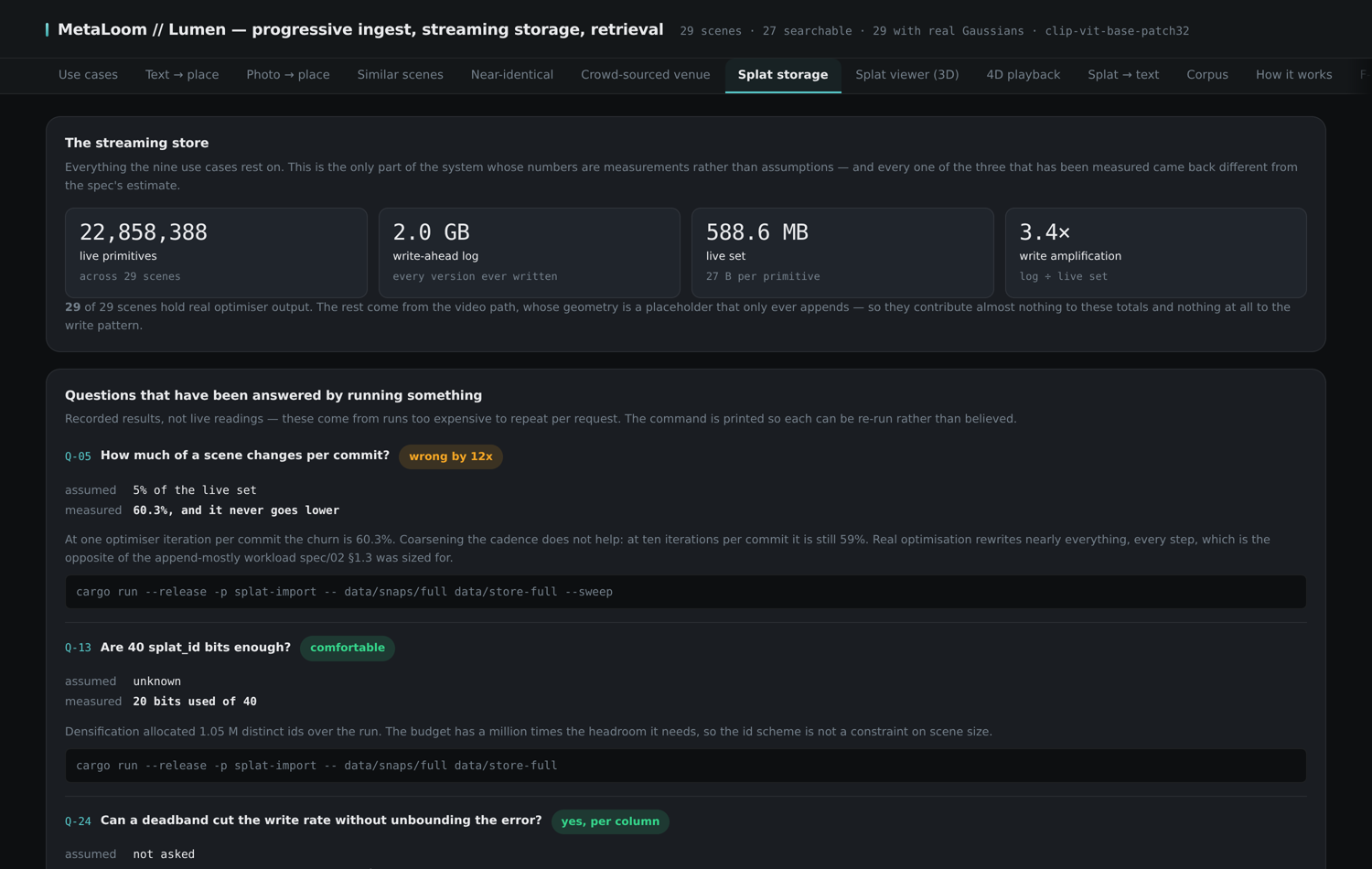Image resolution: width=1372 pixels, height=869 pixels.
Task: Click the Q-24 question identifier
Action: (78, 821)
